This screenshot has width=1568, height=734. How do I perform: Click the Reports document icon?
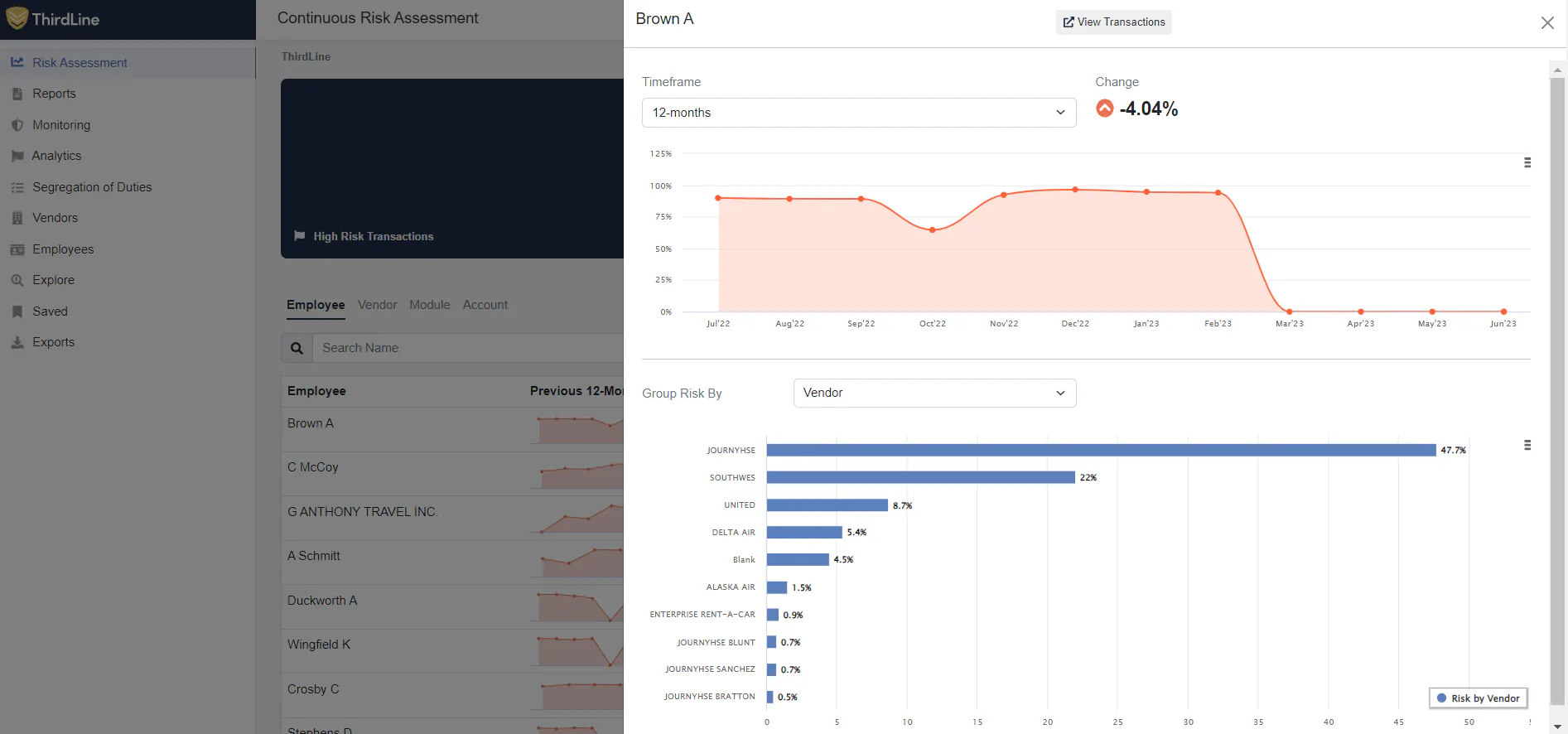(x=17, y=94)
